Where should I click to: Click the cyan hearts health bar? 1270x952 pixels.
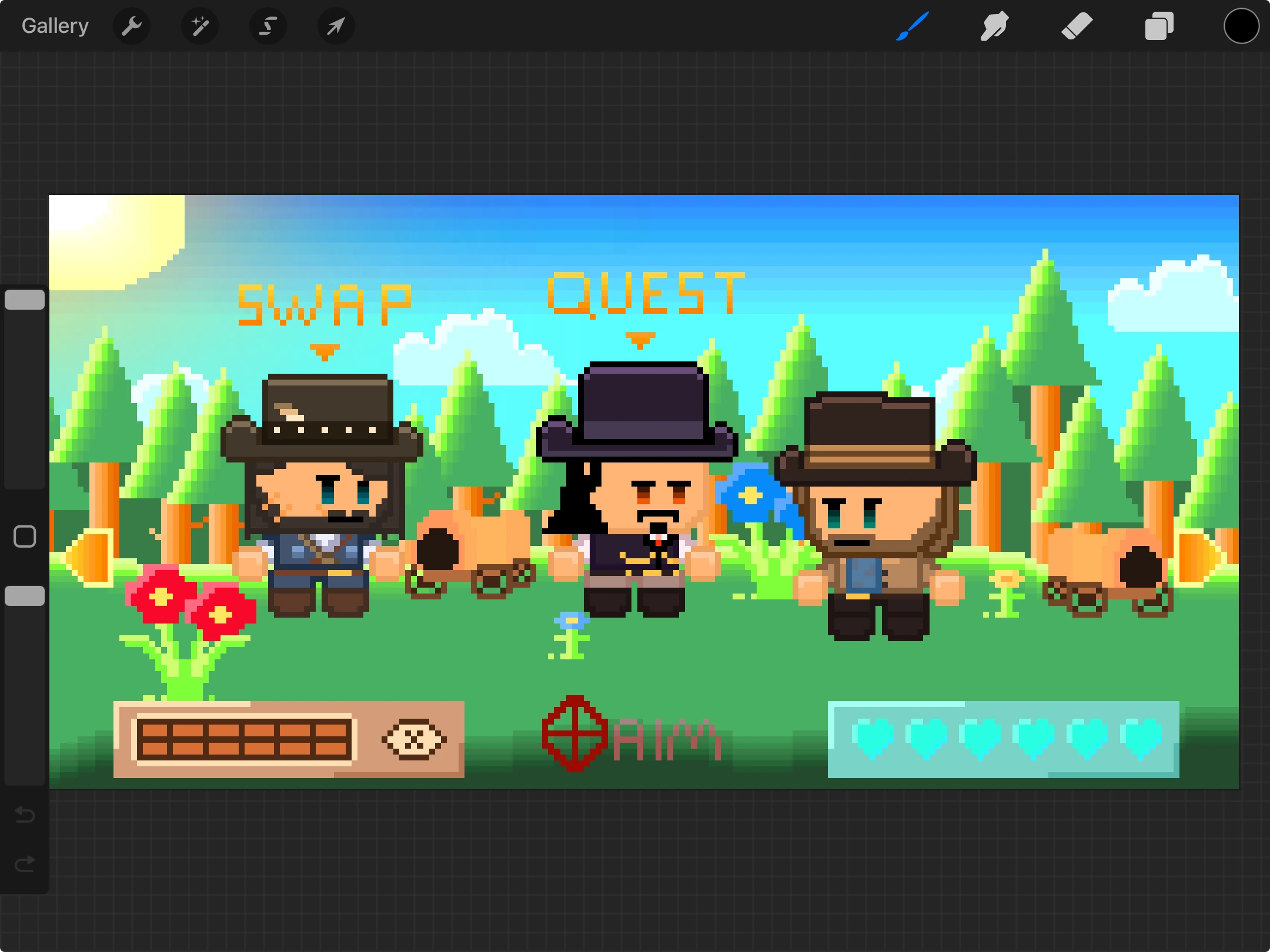tap(1003, 739)
